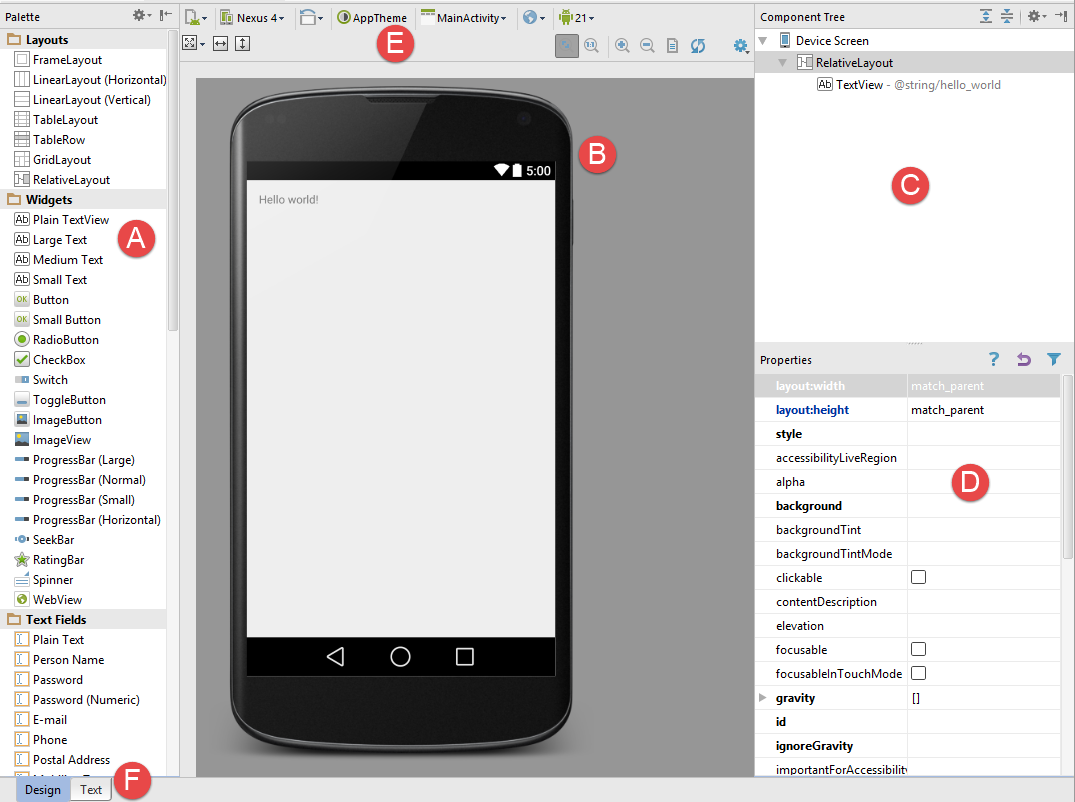Select the Design tab
This screenshot has height=802, width=1075.
pyautogui.click(x=43, y=790)
